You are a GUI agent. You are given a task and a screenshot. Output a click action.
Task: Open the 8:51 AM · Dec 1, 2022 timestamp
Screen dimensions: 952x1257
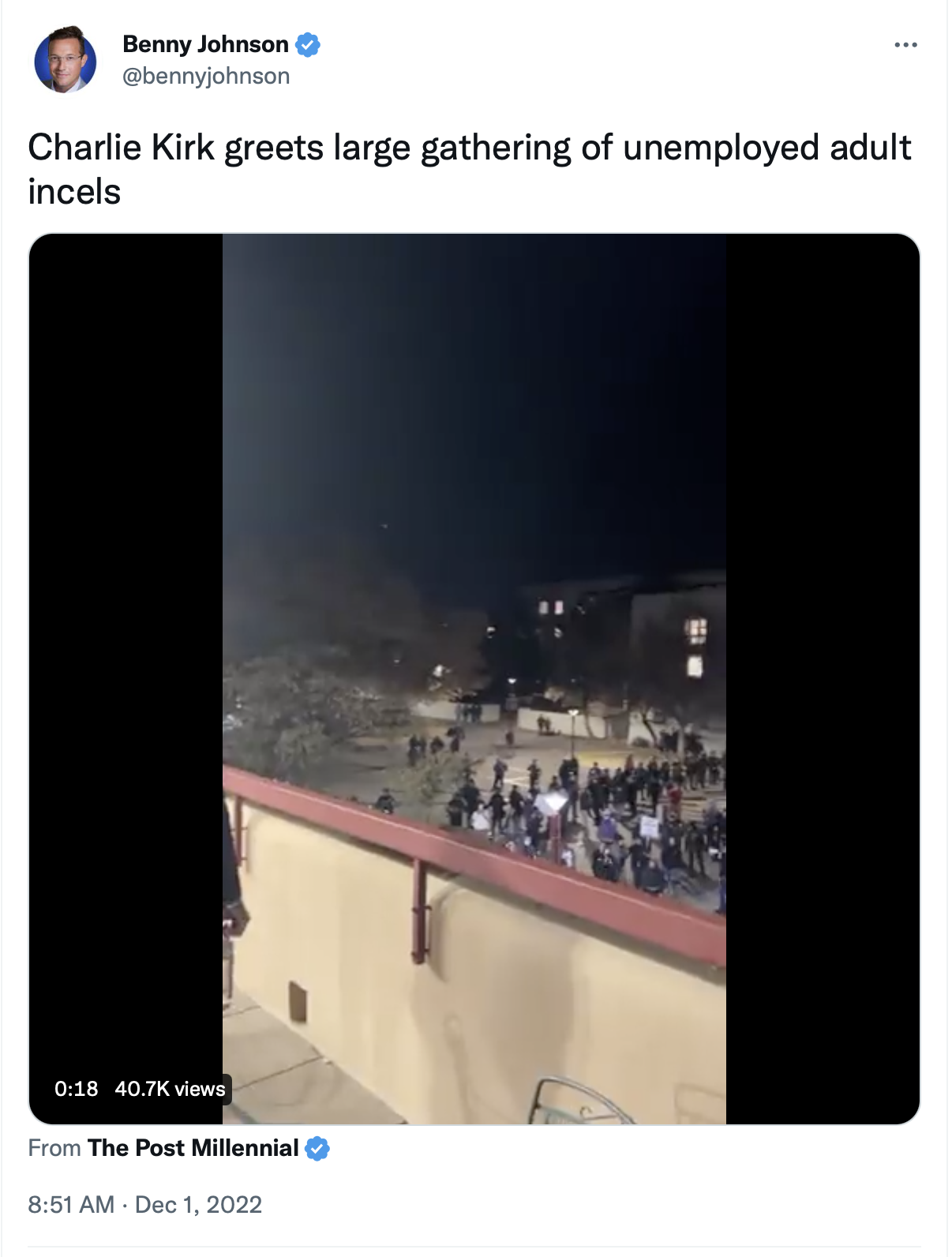145,1205
